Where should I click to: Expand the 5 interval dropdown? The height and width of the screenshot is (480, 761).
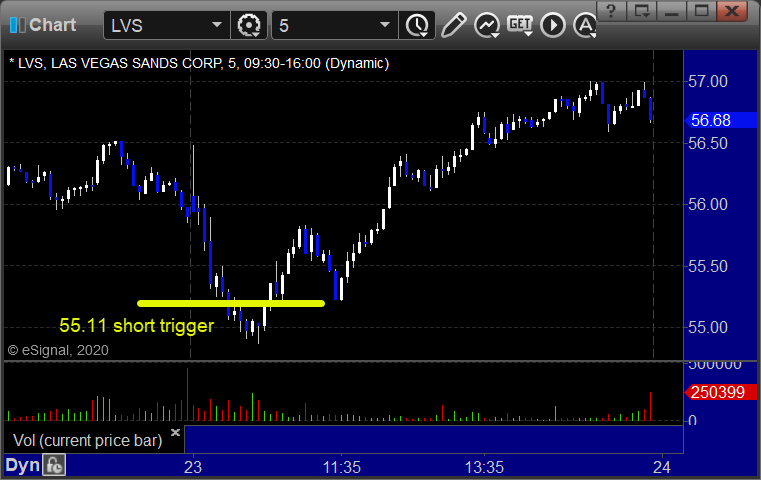pyautogui.click(x=385, y=25)
